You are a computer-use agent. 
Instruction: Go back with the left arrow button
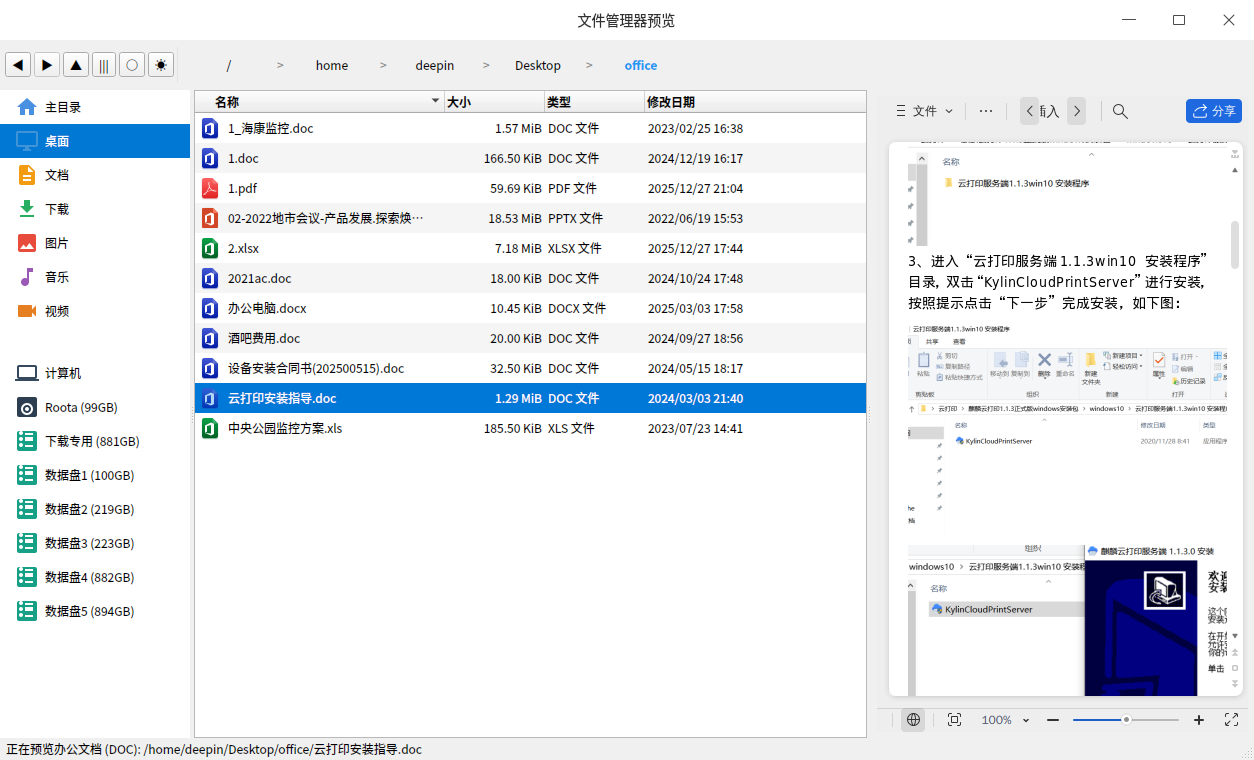(x=18, y=65)
